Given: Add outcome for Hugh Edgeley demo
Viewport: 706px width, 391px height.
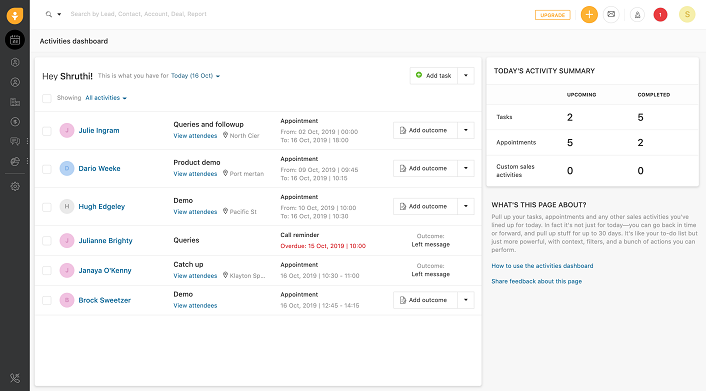Looking at the screenshot, I should click(425, 206).
